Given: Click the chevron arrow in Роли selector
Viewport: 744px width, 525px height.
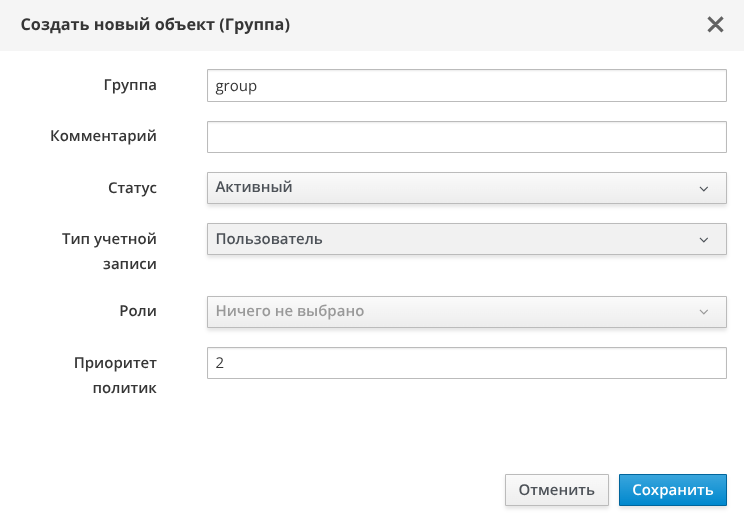Looking at the screenshot, I should 704,312.
